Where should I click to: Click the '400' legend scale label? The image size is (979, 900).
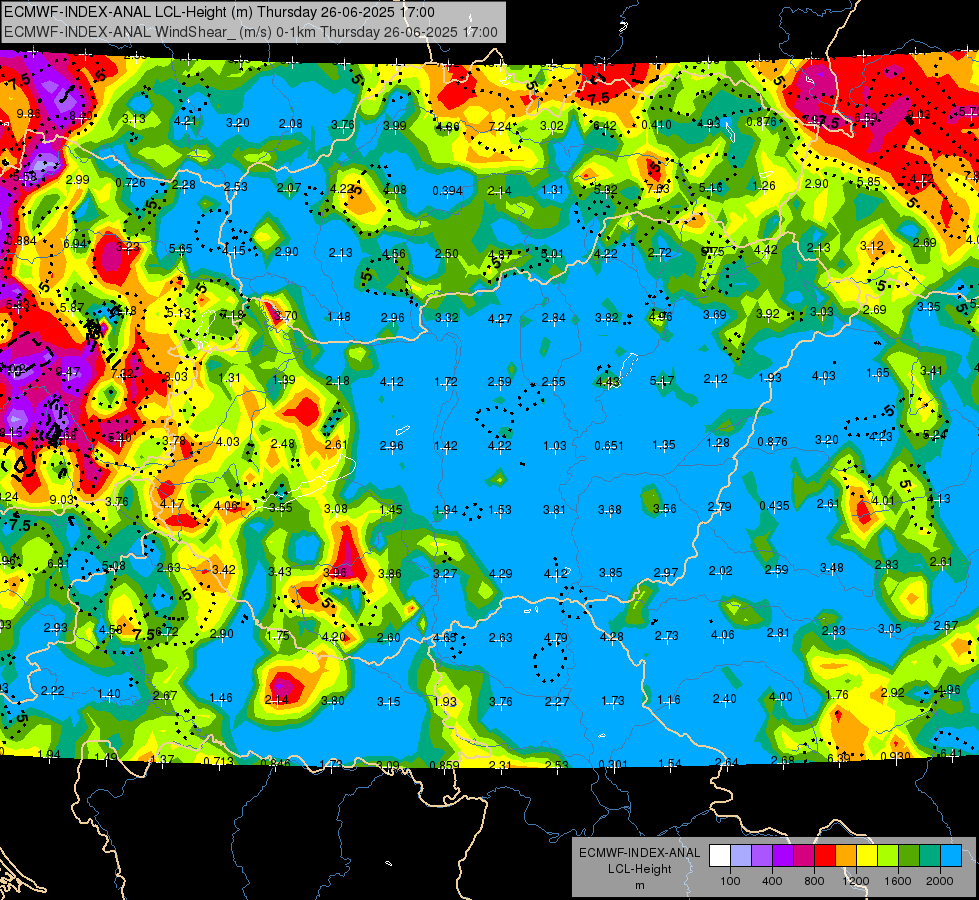point(772,881)
